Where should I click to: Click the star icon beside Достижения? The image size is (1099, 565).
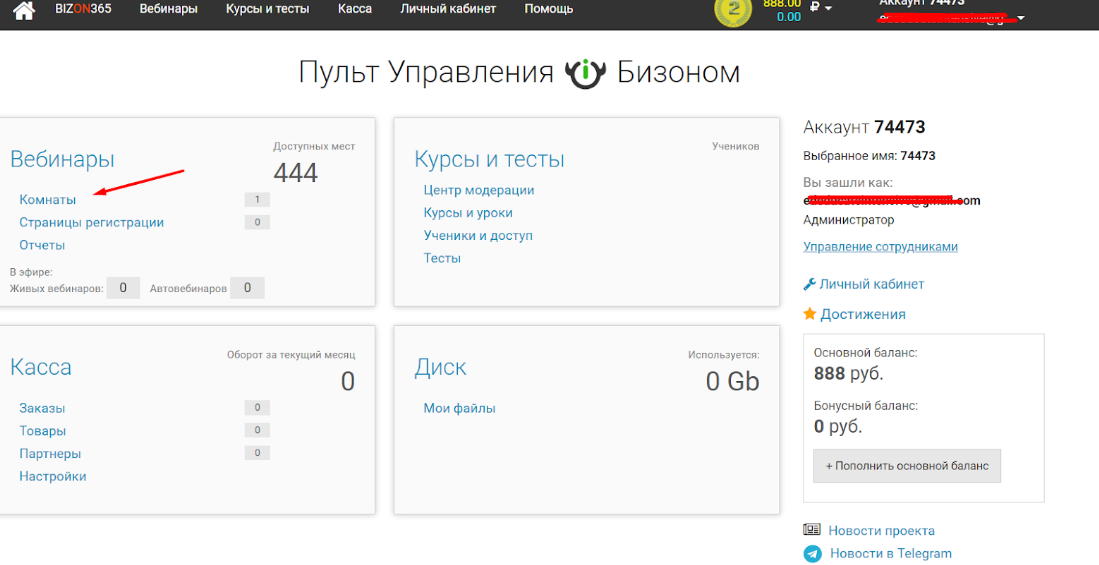click(x=810, y=314)
